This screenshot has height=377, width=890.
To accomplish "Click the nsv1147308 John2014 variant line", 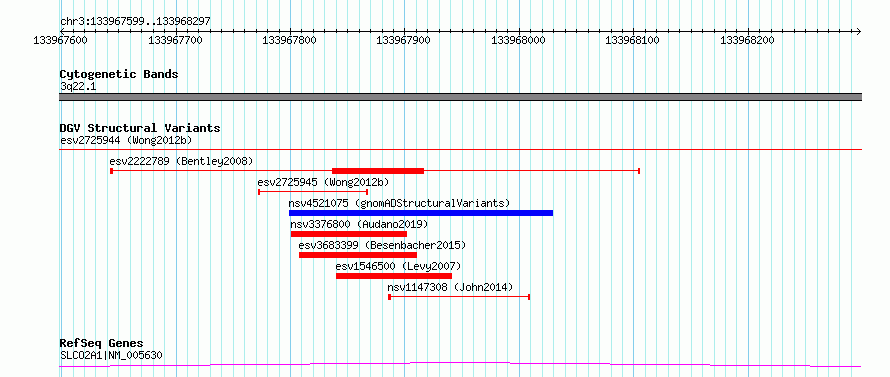I will [459, 297].
